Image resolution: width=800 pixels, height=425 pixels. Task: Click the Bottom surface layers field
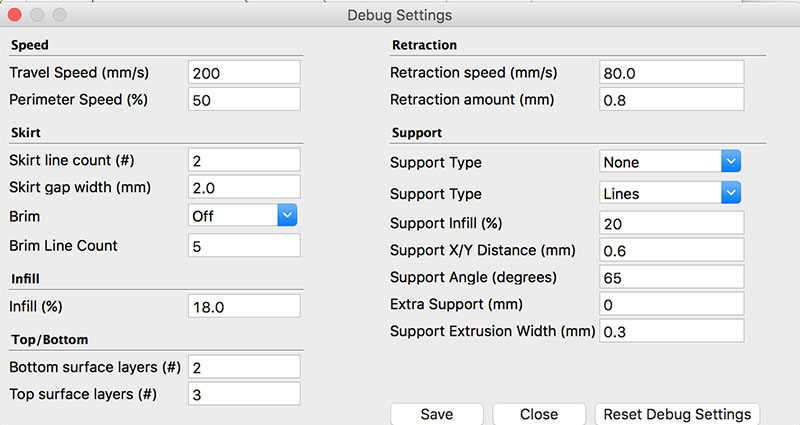point(244,367)
